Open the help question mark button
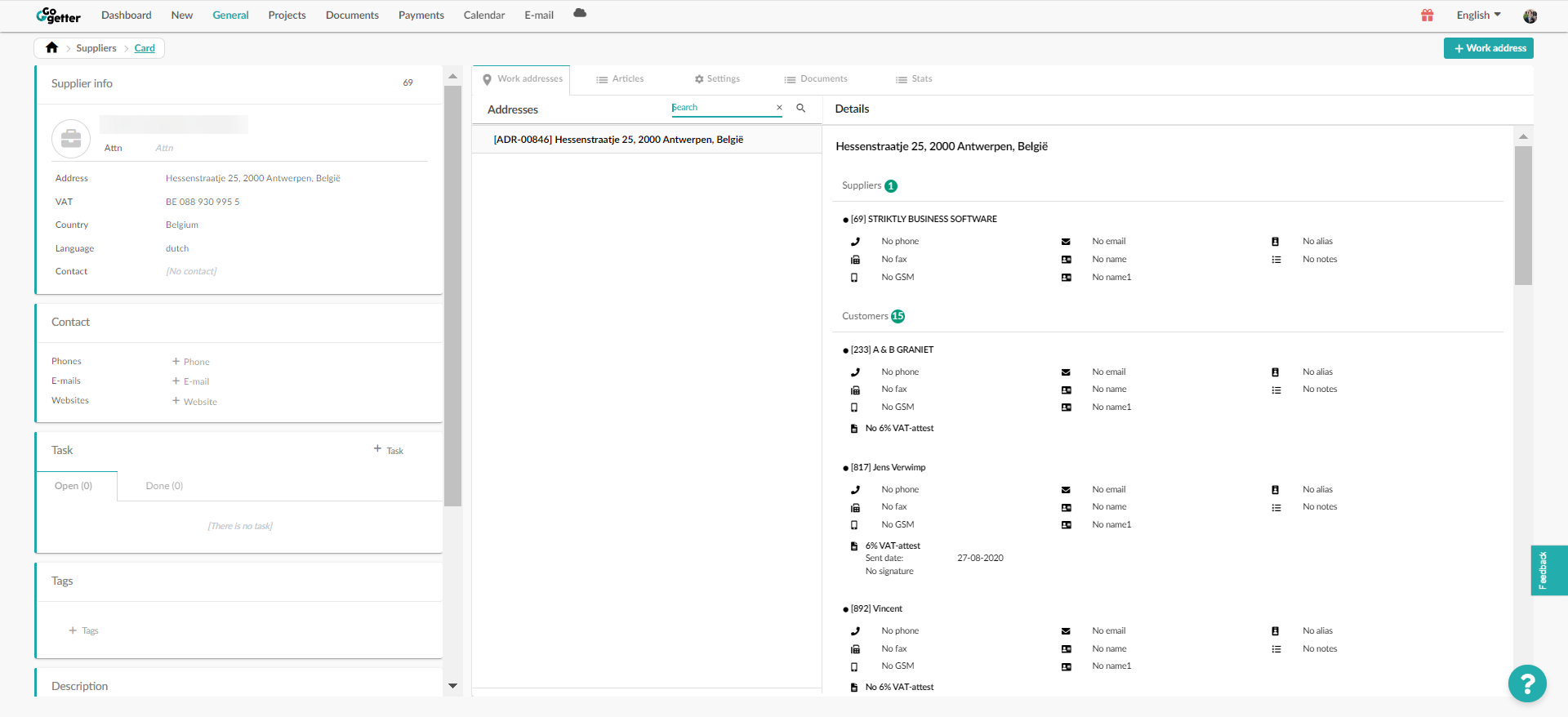Screen dimensions: 1568x717 tap(1527, 684)
